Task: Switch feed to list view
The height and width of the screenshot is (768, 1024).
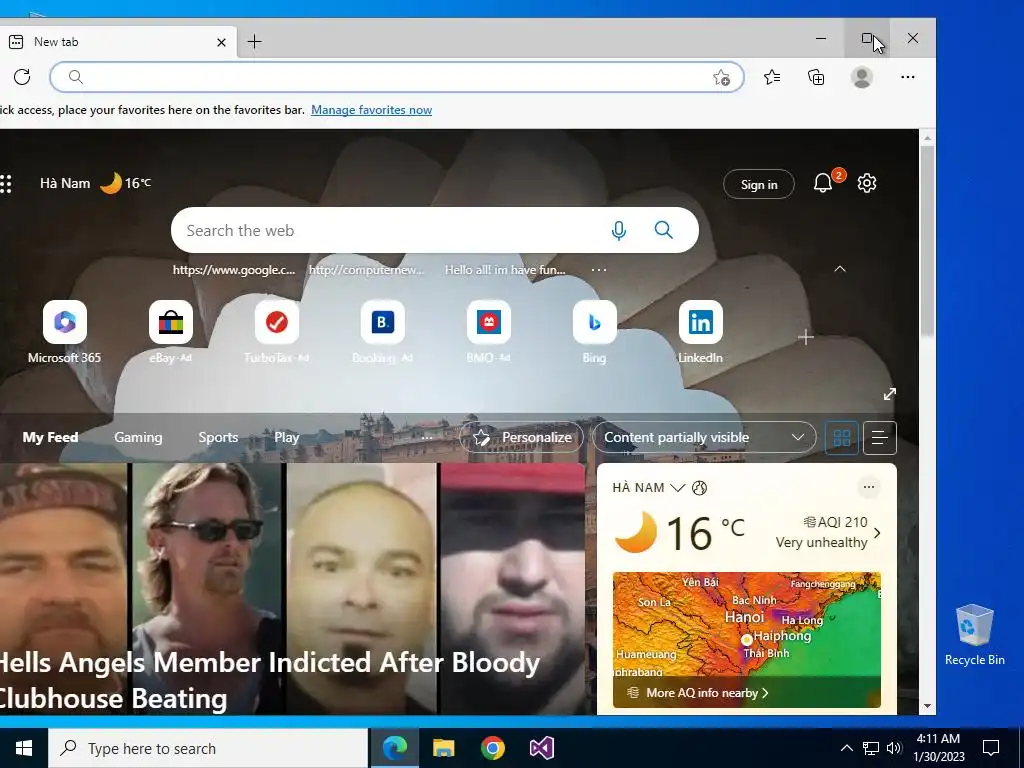Action: click(x=880, y=438)
